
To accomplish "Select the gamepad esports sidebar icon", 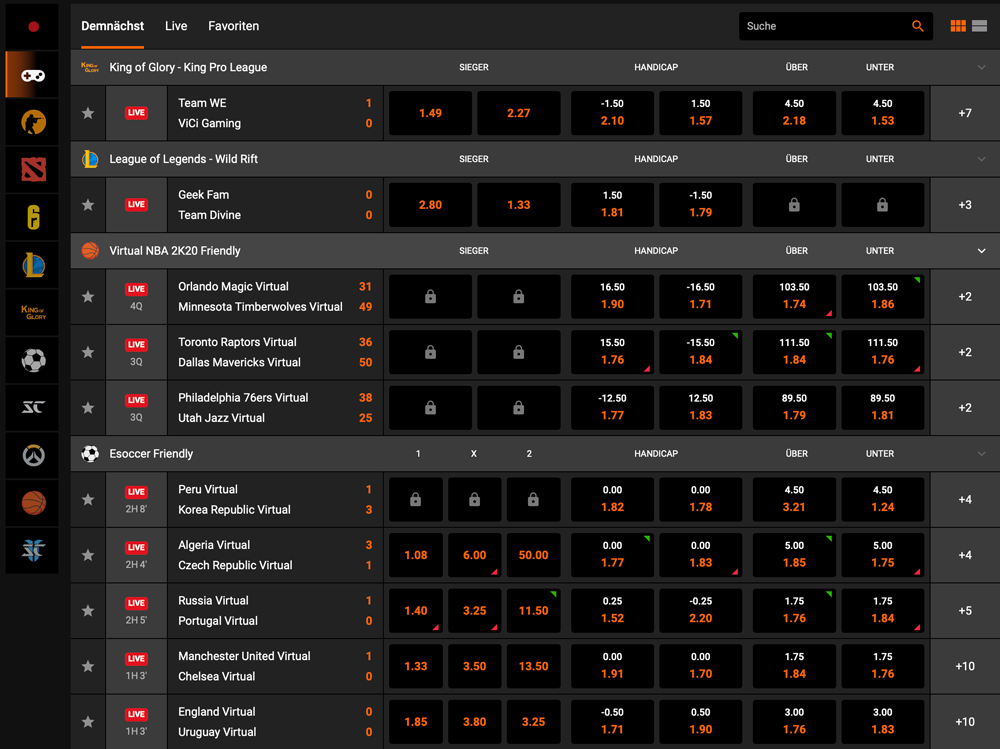I will pyautogui.click(x=33, y=75).
